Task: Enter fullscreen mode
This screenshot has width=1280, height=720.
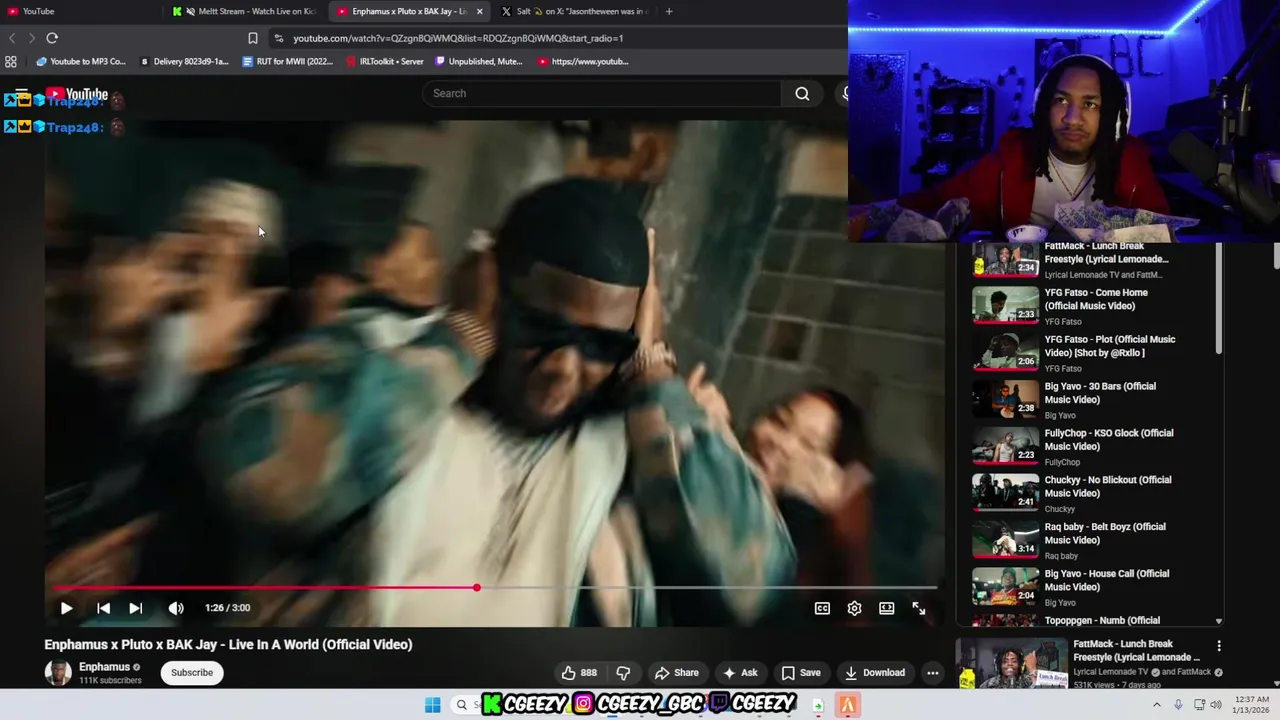Action: click(x=918, y=608)
